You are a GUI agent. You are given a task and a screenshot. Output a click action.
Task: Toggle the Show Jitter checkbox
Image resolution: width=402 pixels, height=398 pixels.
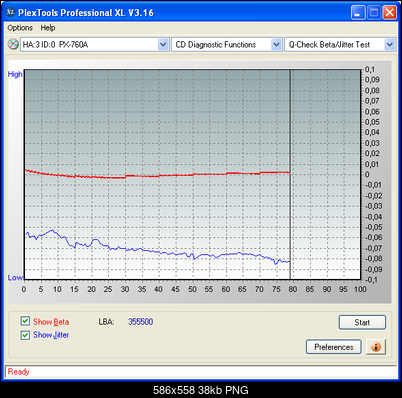coord(25,335)
